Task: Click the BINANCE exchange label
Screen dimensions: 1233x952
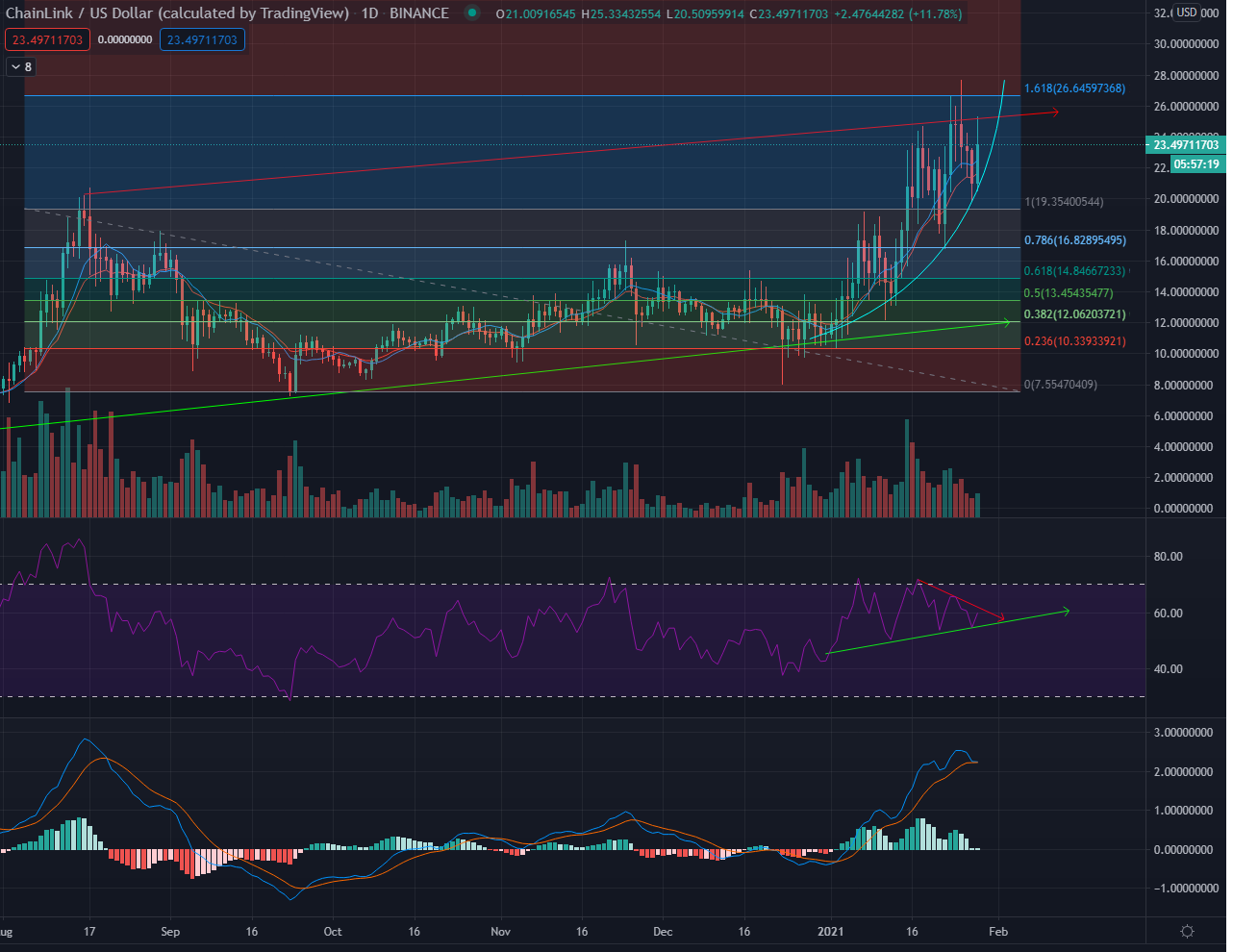Action: tap(419, 13)
